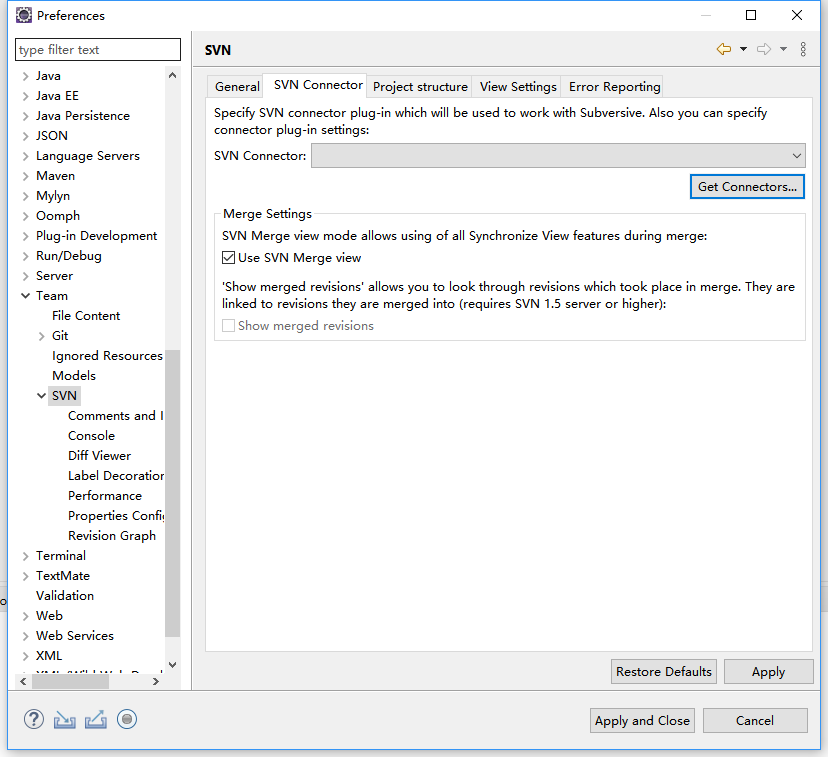
Task: Switch to the Project structure tab
Action: (420, 87)
